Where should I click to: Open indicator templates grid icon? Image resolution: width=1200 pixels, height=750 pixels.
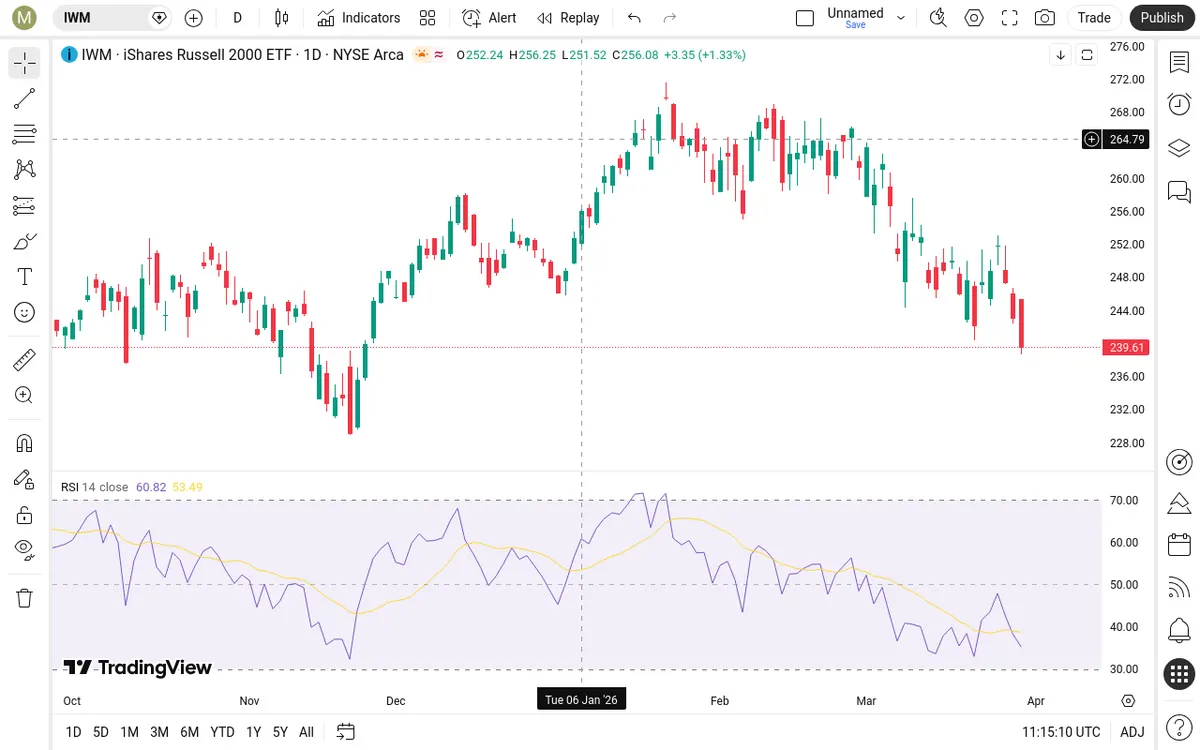(428, 18)
